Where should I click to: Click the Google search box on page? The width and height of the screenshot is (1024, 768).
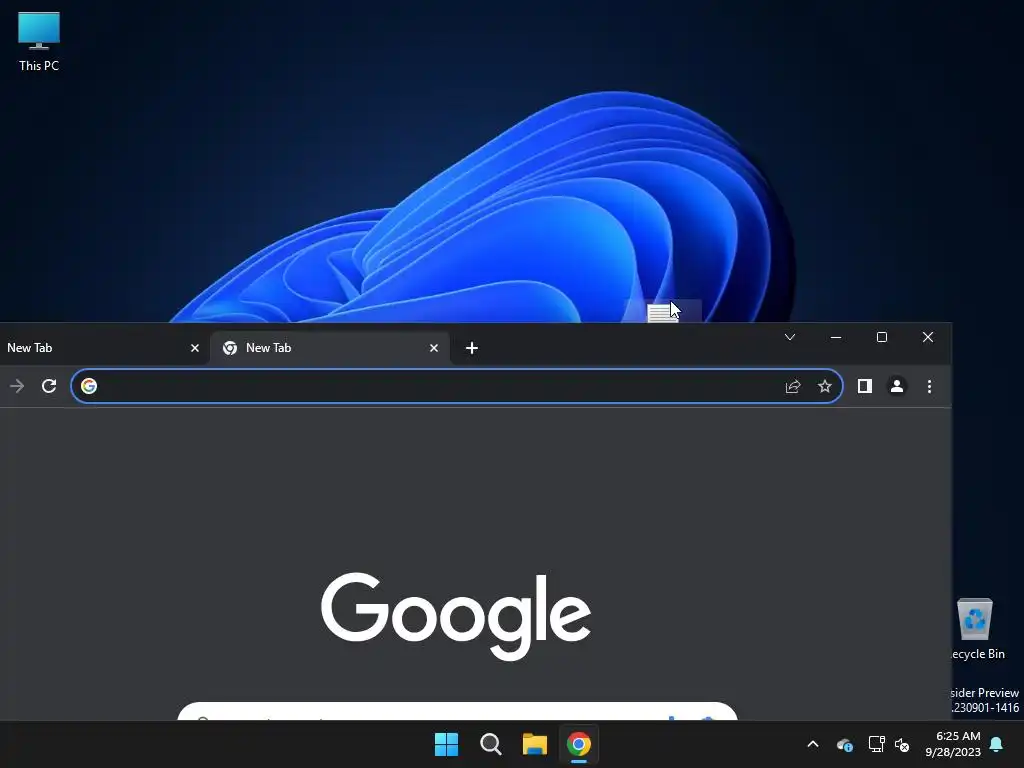pyautogui.click(x=457, y=711)
